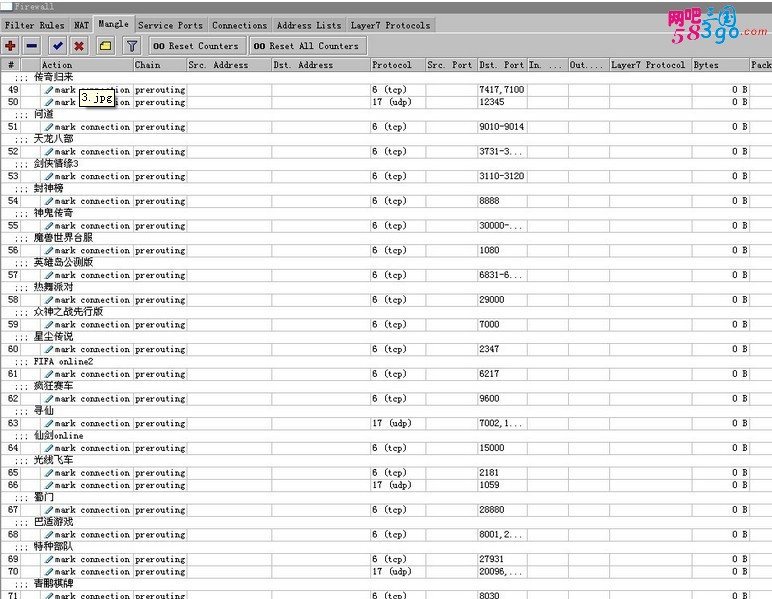Enable rule using the blue checkmark icon
Image resolution: width=772 pixels, height=599 pixels.
pos(58,46)
